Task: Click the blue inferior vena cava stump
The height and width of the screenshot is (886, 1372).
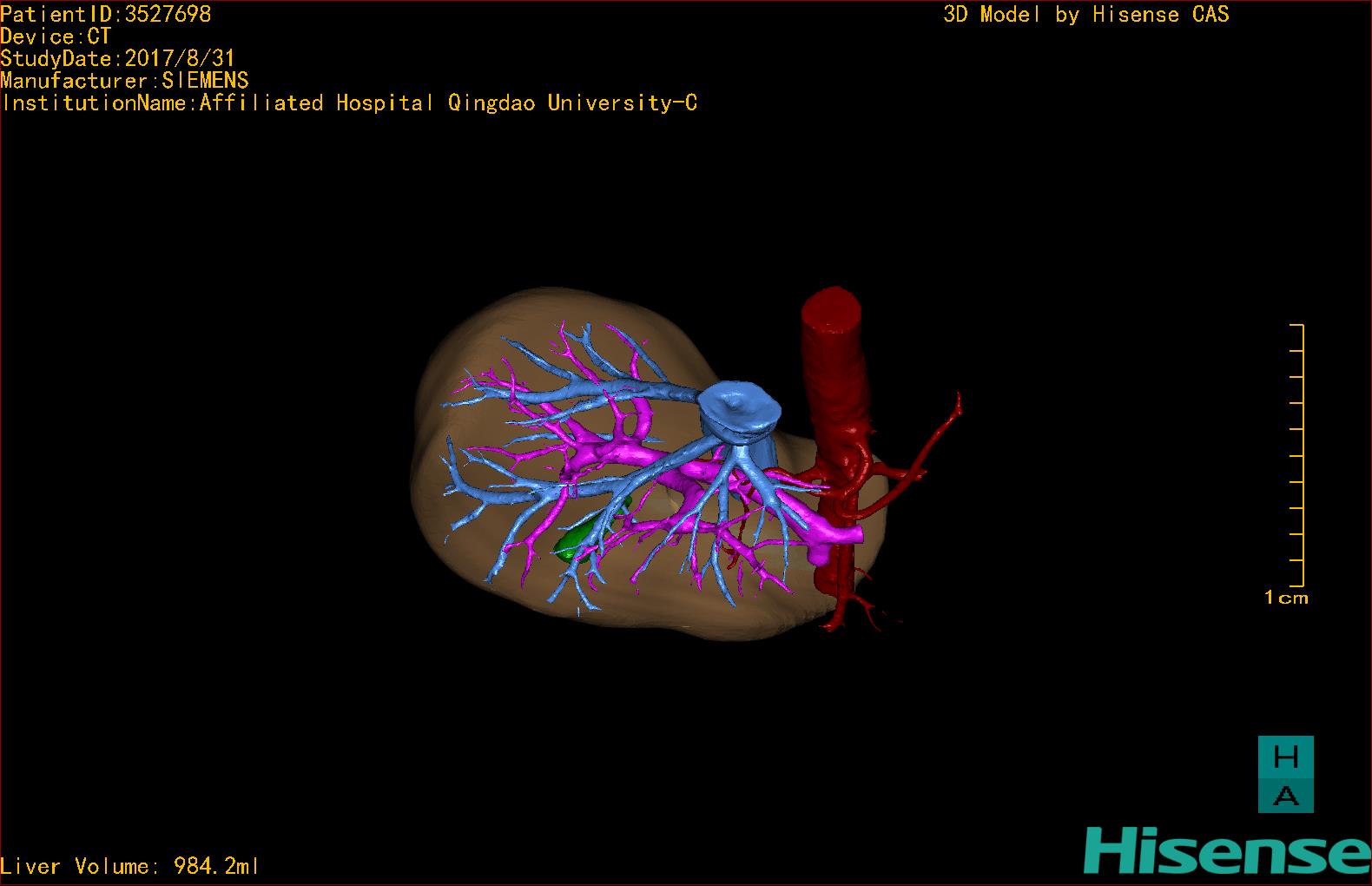Action: [x=741, y=412]
